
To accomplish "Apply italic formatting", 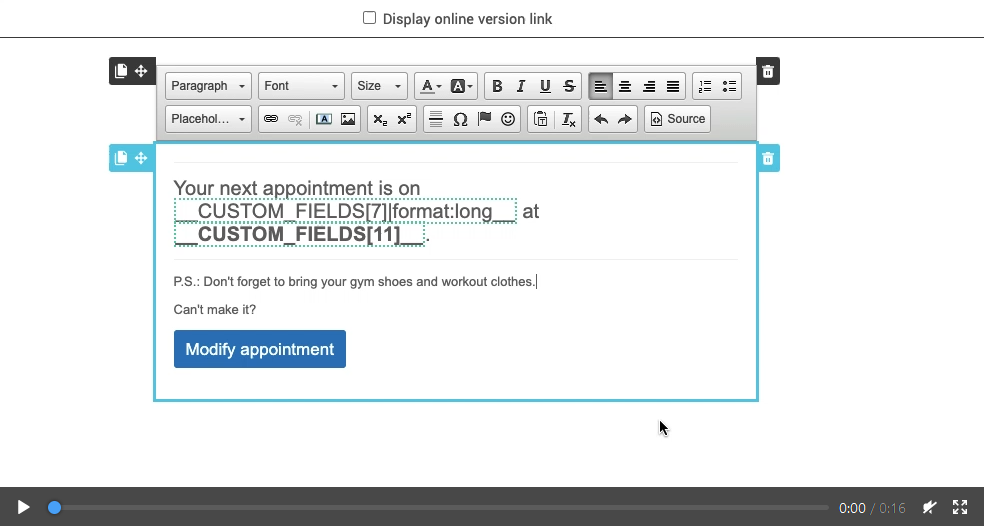I will click(521, 86).
